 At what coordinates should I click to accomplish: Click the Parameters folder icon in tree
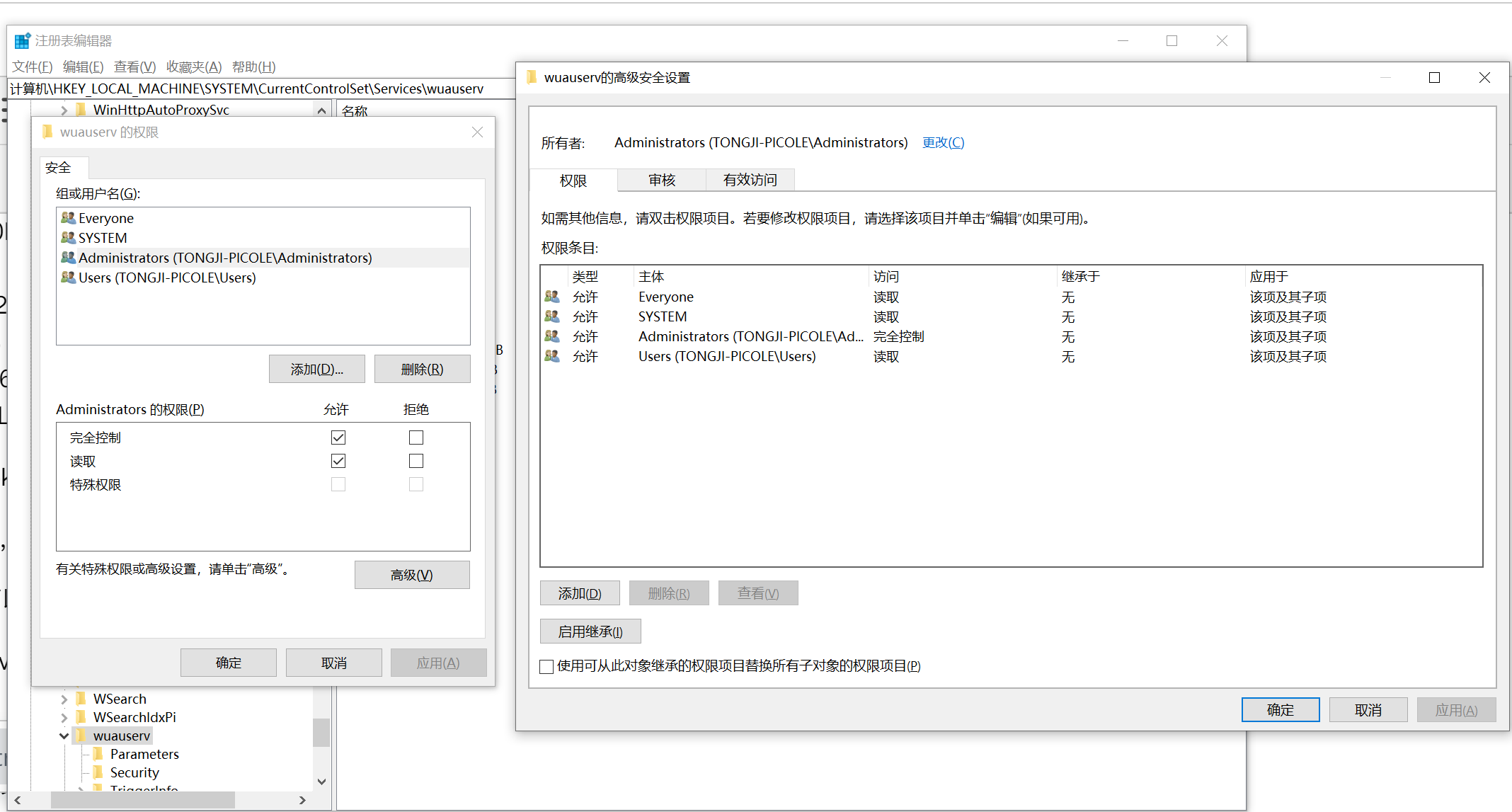[x=98, y=754]
